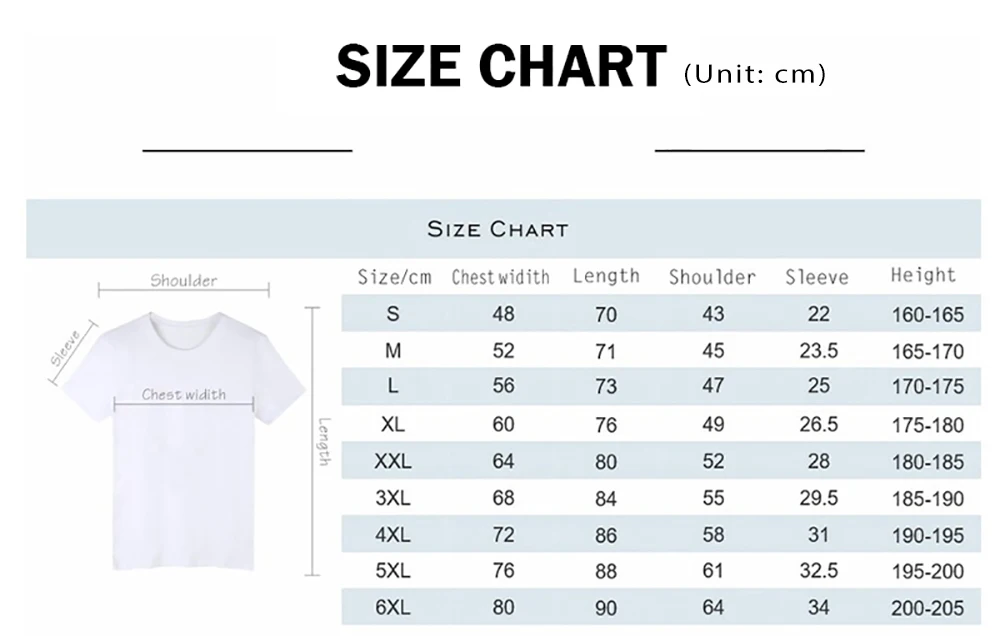Select the Sleeve column header
The height and width of the screenshot is (636, 1000).
[816, 277]
